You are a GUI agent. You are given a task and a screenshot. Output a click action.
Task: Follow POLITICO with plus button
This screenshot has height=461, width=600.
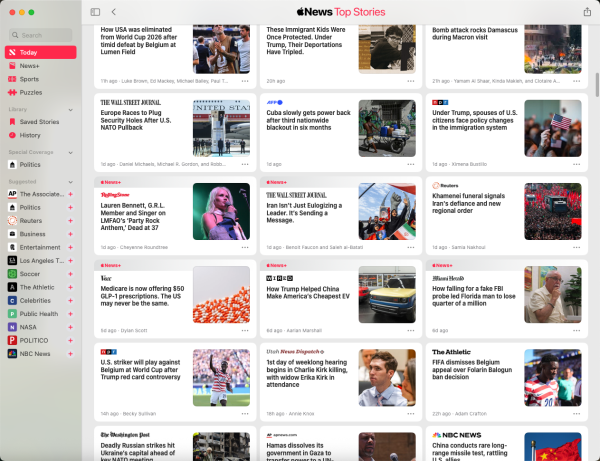coord(70,340)
